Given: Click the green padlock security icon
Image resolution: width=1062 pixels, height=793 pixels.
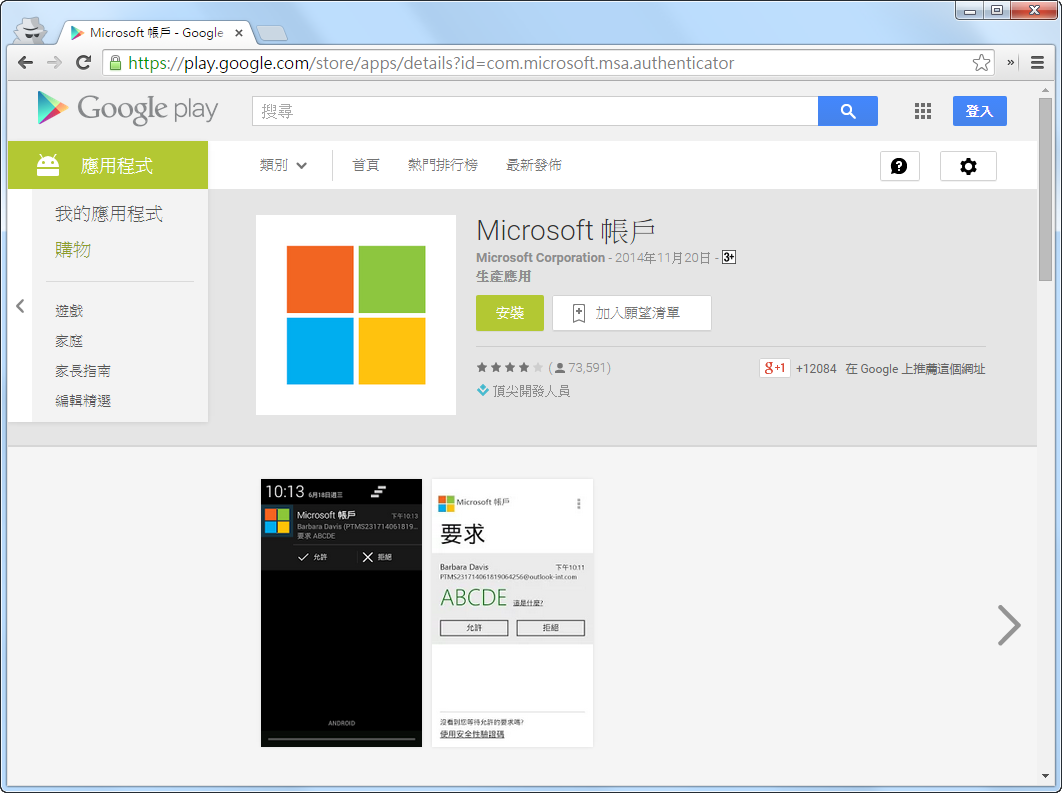Looking at the screenshot, I should point(115,63).
